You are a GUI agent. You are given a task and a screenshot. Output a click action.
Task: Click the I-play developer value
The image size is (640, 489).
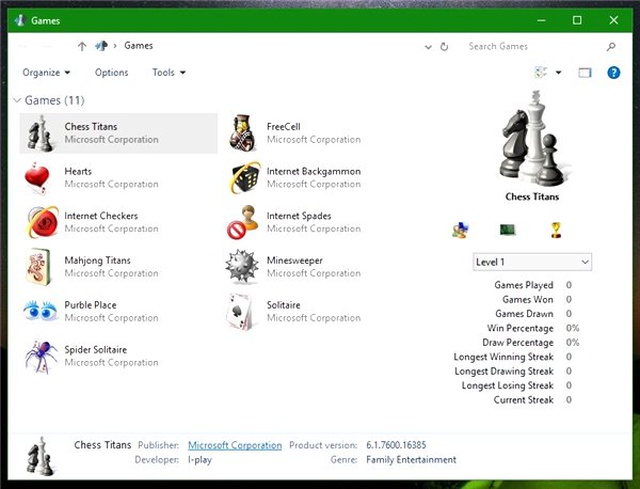pos(200,460)
